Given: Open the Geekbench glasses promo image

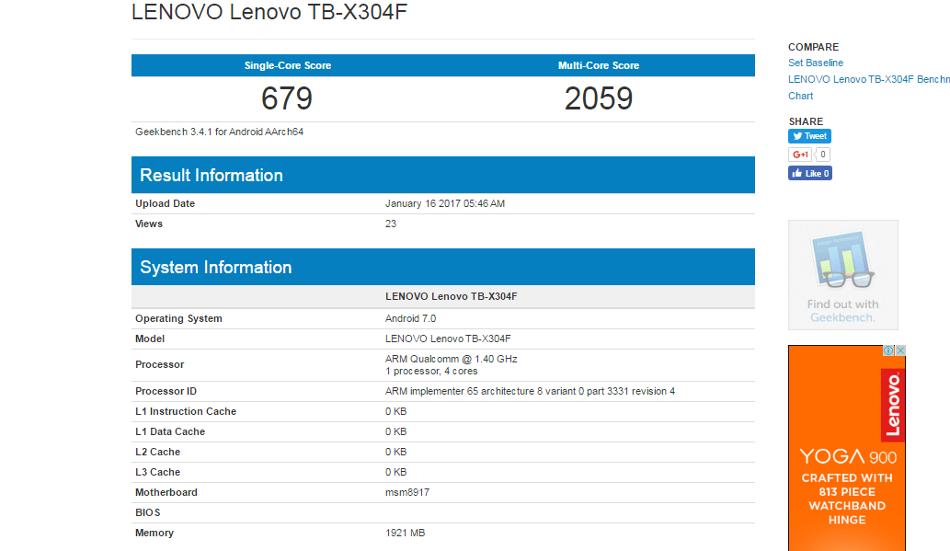Looking at the screenshot, I should (x=843, y=260).
